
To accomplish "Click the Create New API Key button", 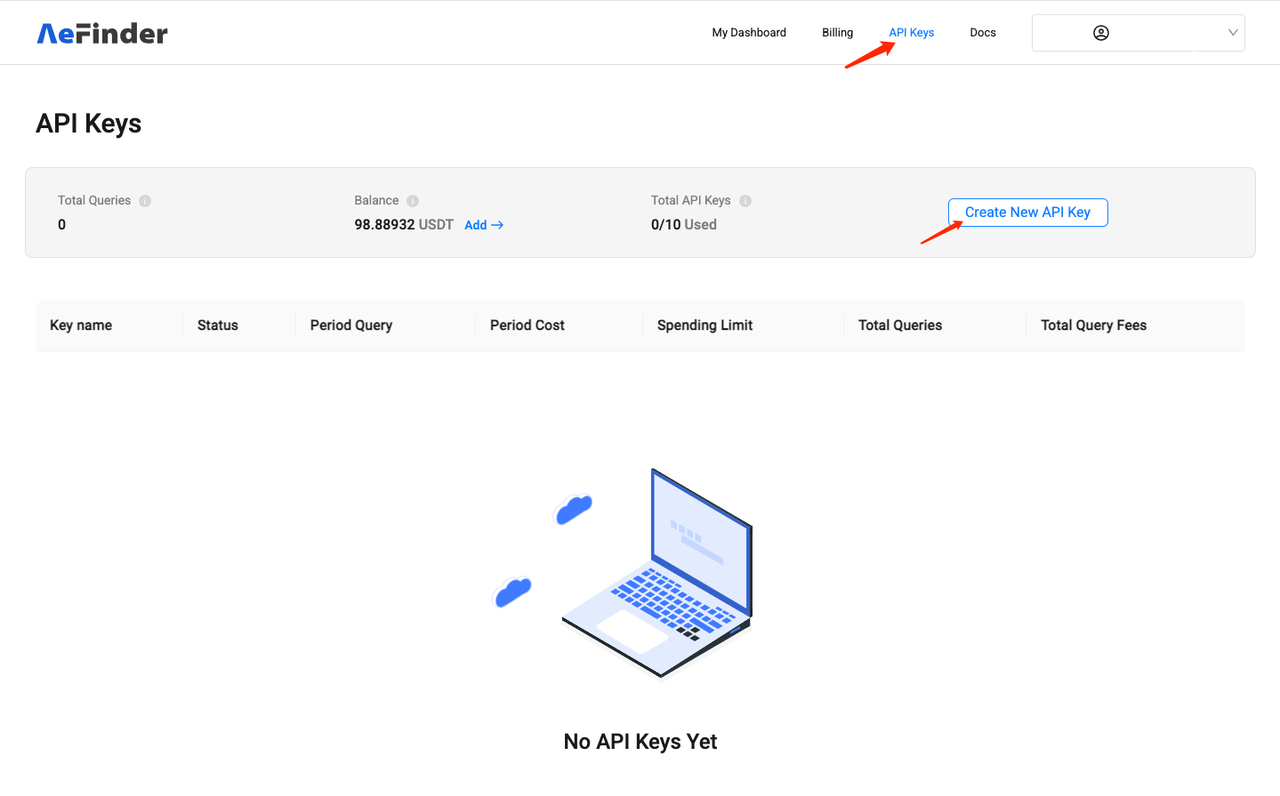I will pos(1027,212).
